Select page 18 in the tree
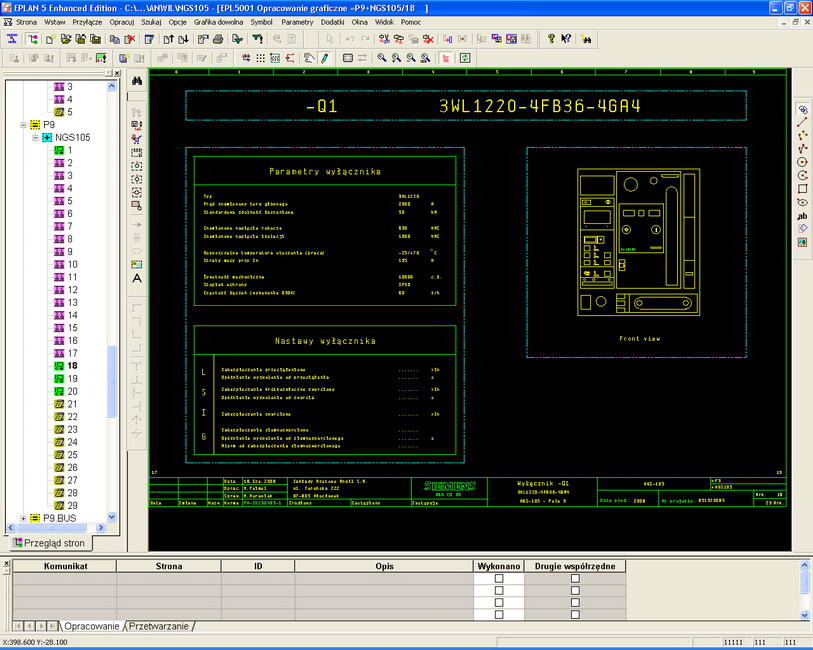This screenshot has width=813, height=650. (x=72, y=365)
